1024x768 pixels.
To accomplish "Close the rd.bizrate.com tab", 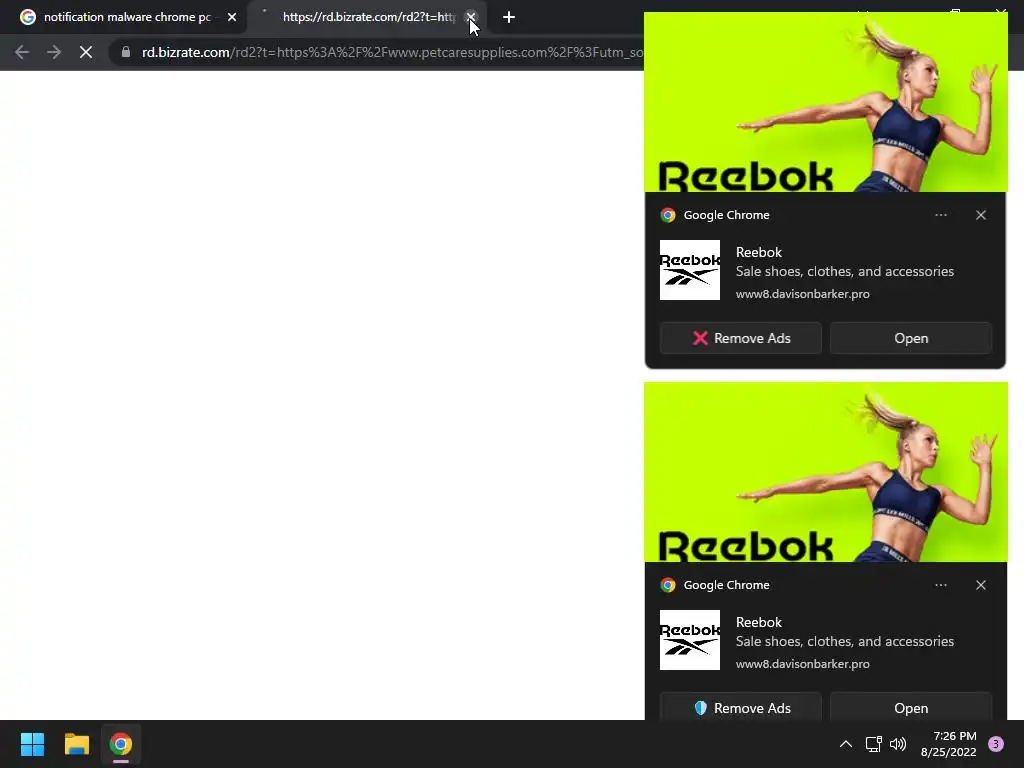I will tap(470, 17).
